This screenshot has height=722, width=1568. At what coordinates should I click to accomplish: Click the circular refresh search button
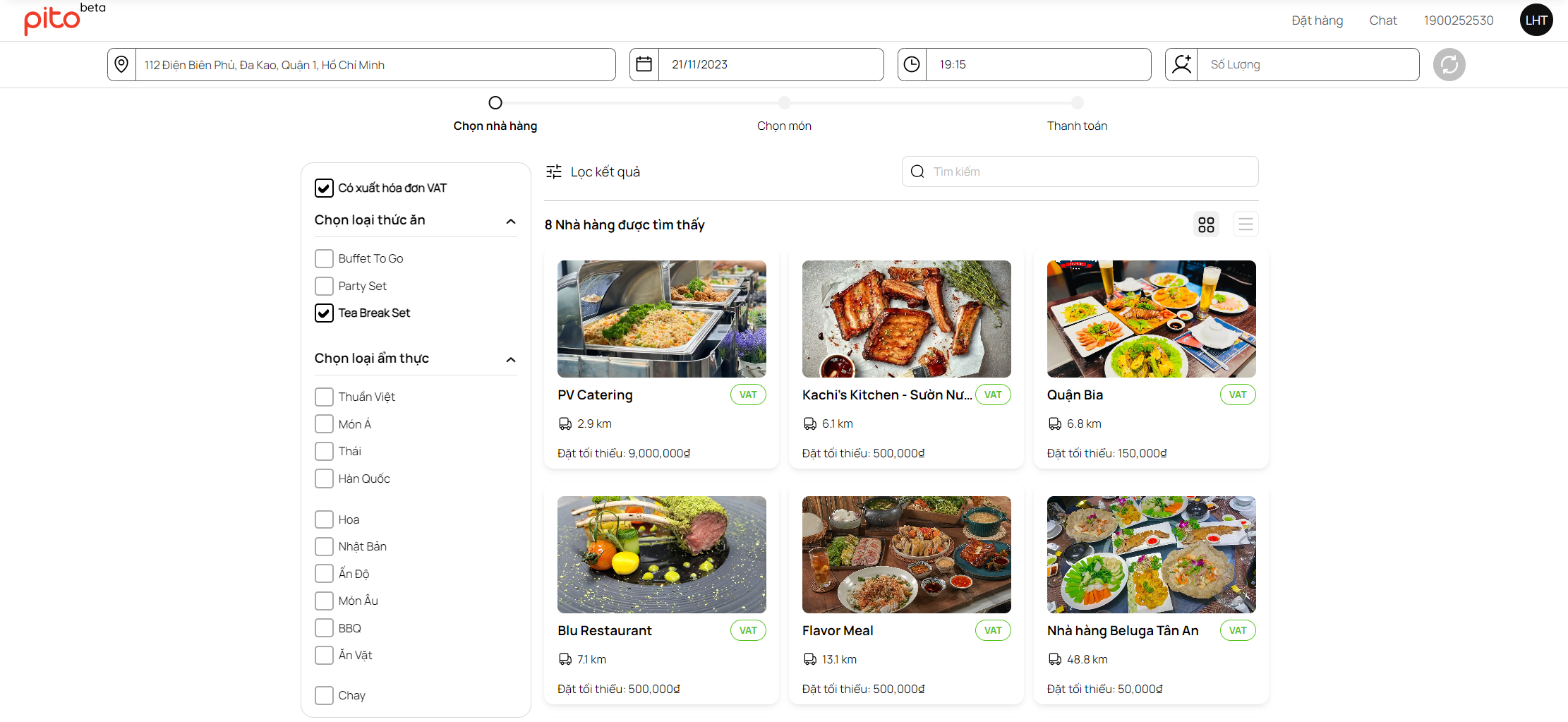click(x=1449, y=65)
